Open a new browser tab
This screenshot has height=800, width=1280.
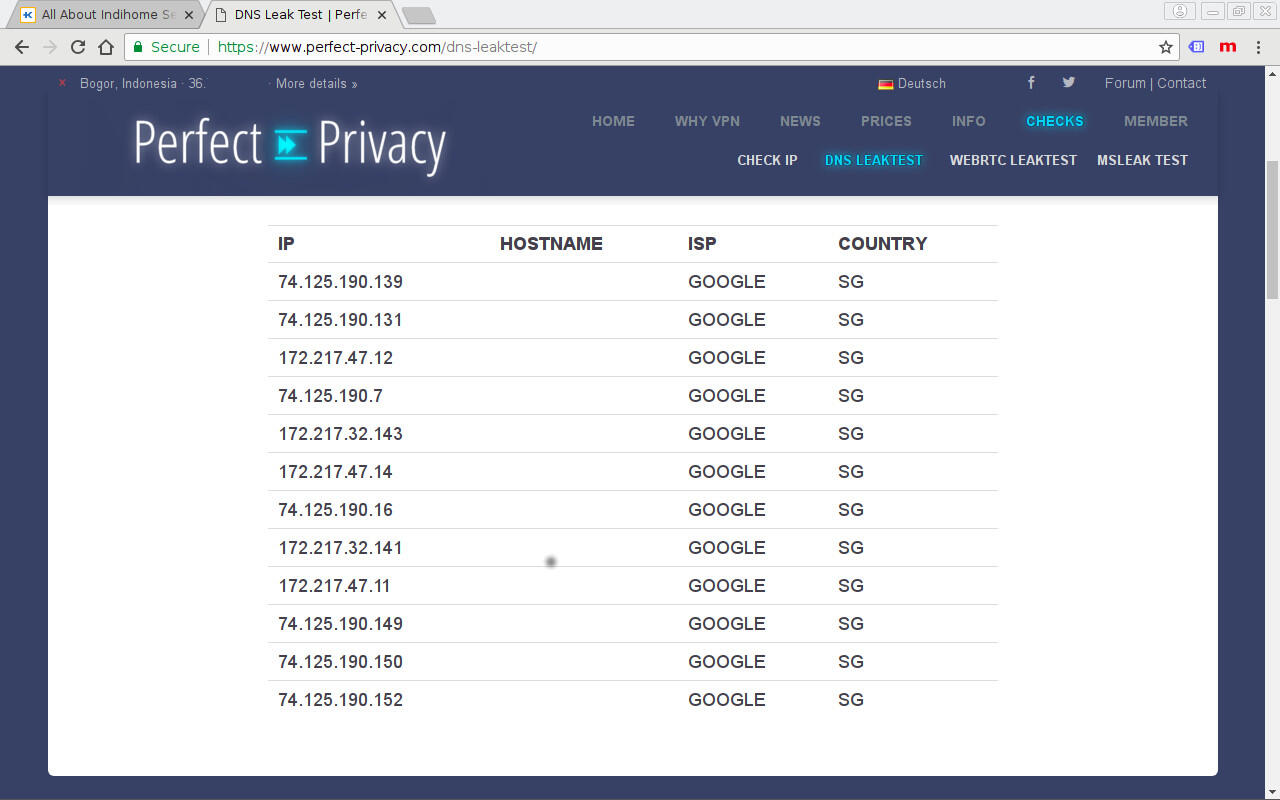(x=417, y=15)
